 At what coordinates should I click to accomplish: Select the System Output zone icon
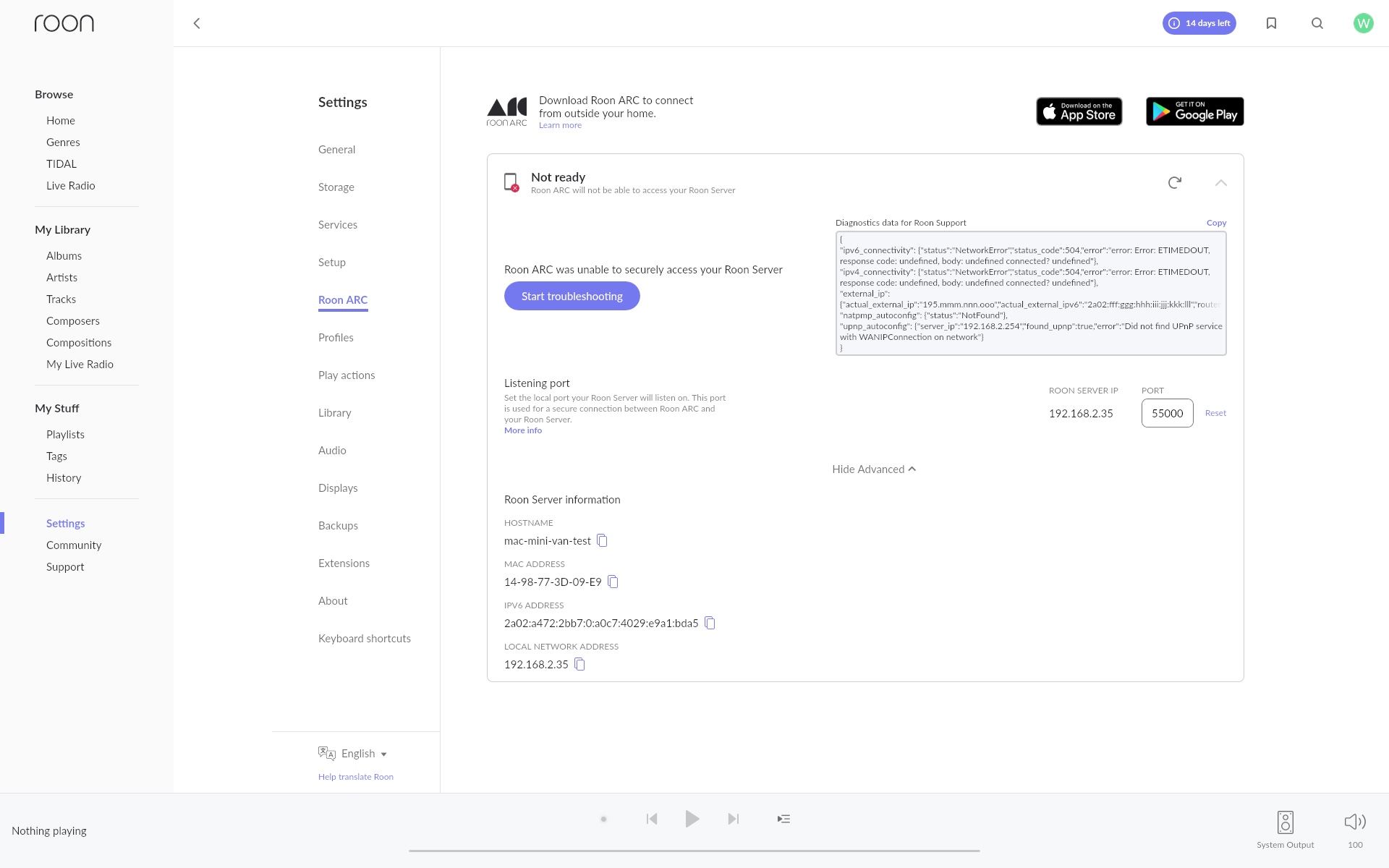pyautogui.click(x=1285, y=822)
